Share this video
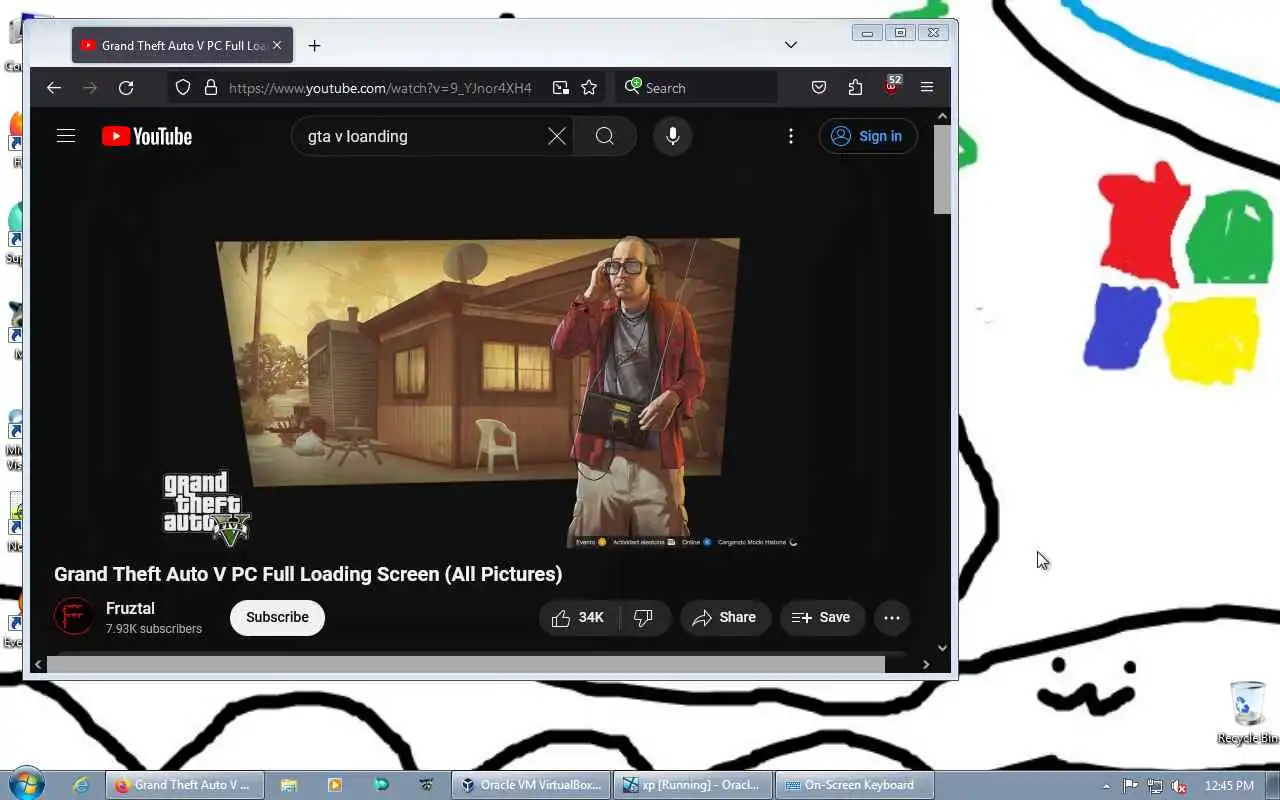The image size is (1280, 800). coord(725,617)
